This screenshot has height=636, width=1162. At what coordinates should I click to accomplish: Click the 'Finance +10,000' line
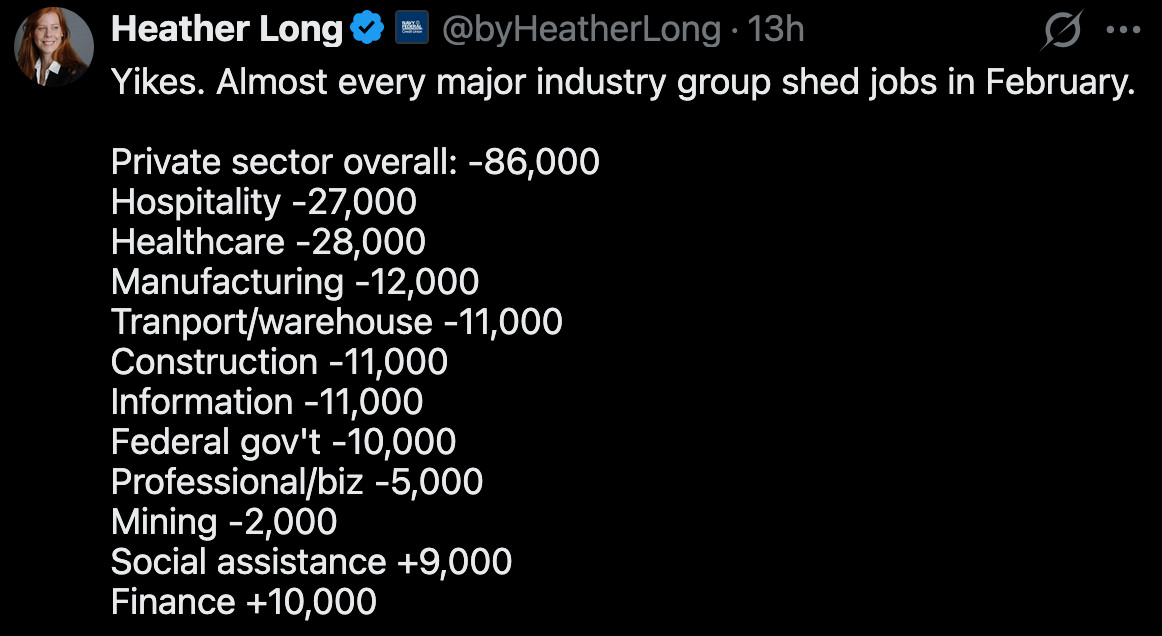click(x=244, y=602)
